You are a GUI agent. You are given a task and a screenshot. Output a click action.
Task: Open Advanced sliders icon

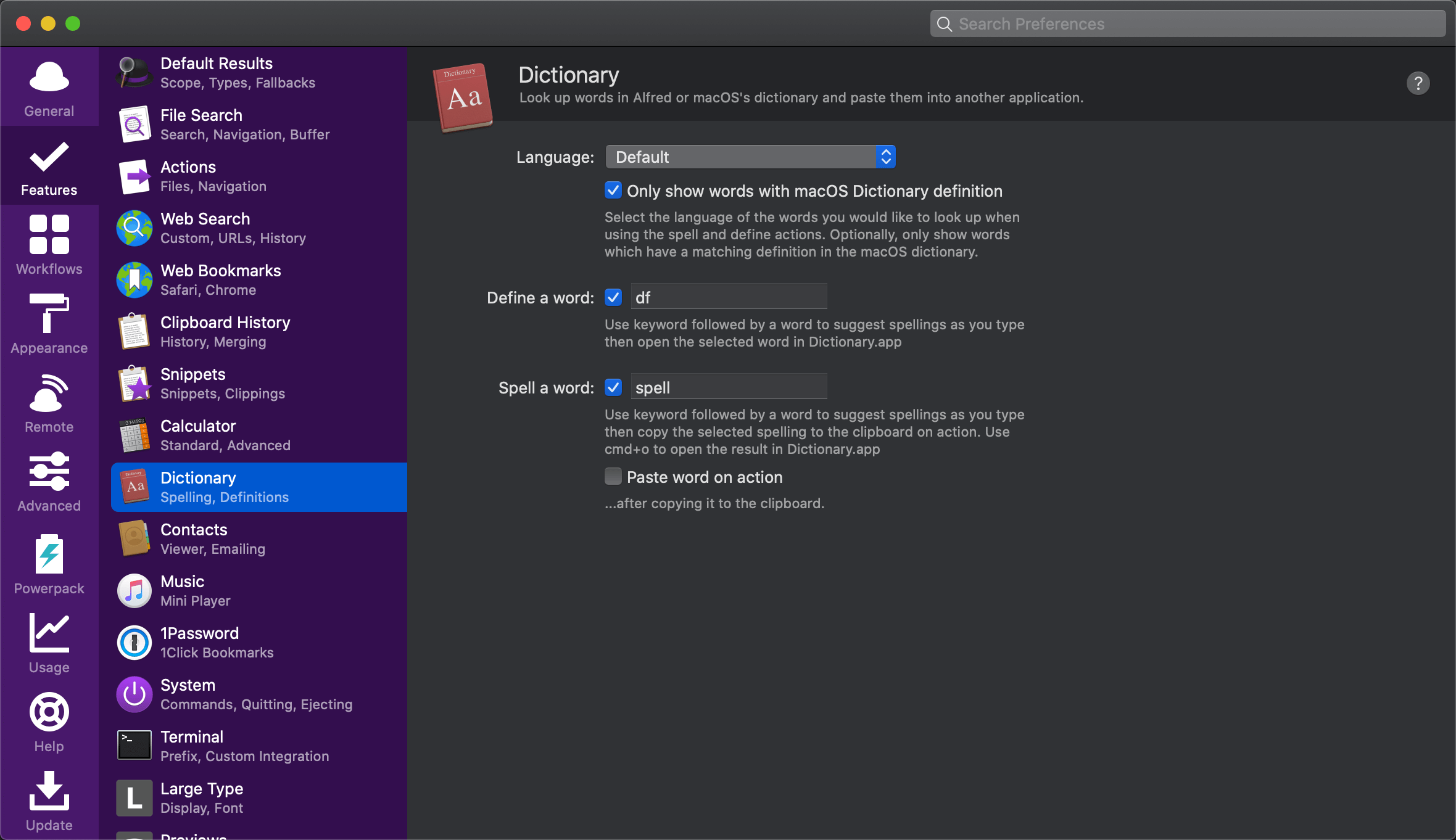coord(49,471)
